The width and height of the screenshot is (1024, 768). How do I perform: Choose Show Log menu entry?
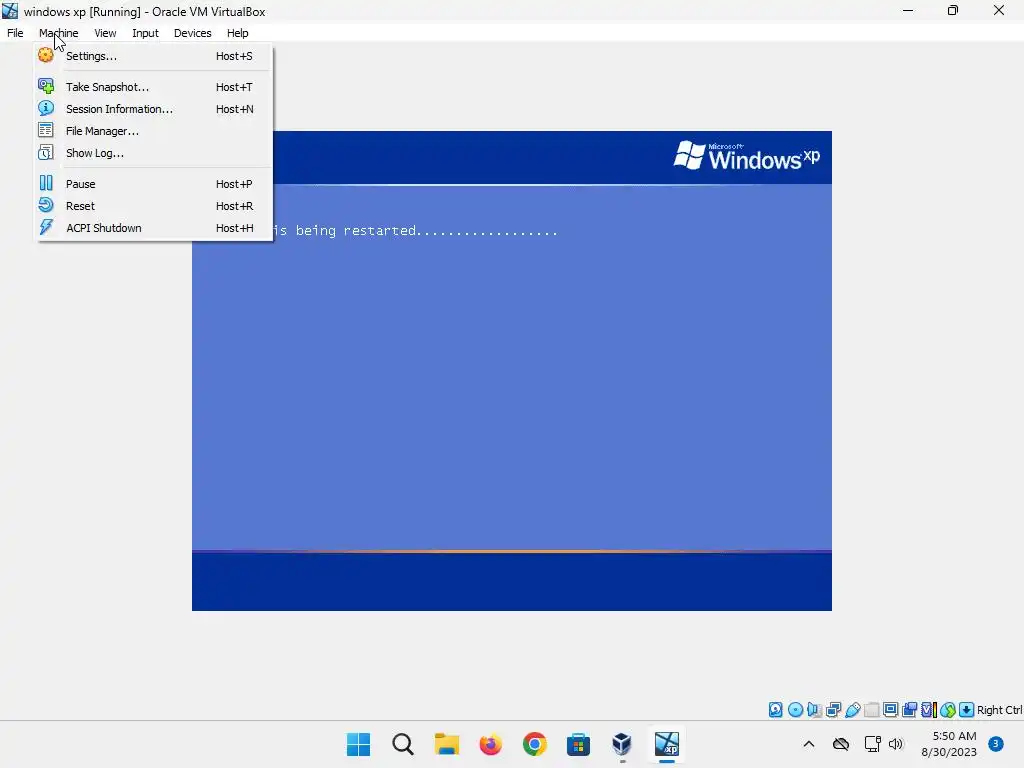(153, 153)
